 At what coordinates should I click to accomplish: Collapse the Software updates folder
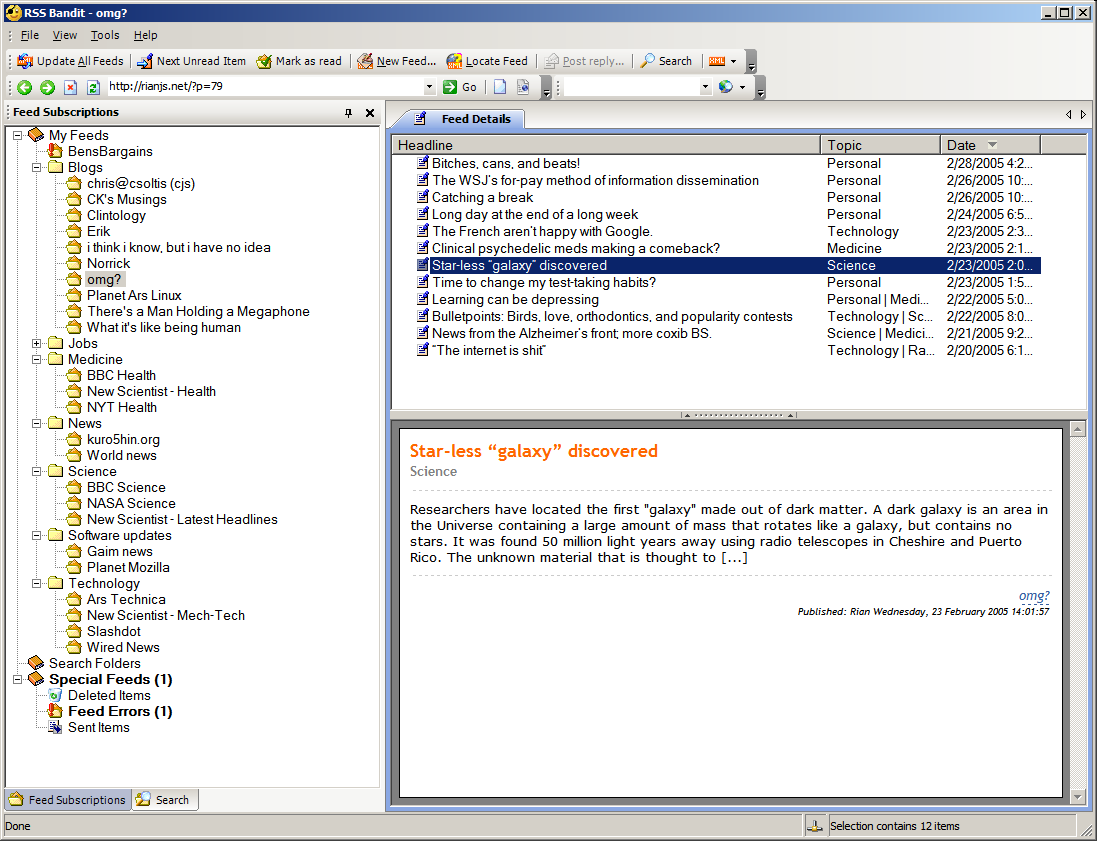36,535
